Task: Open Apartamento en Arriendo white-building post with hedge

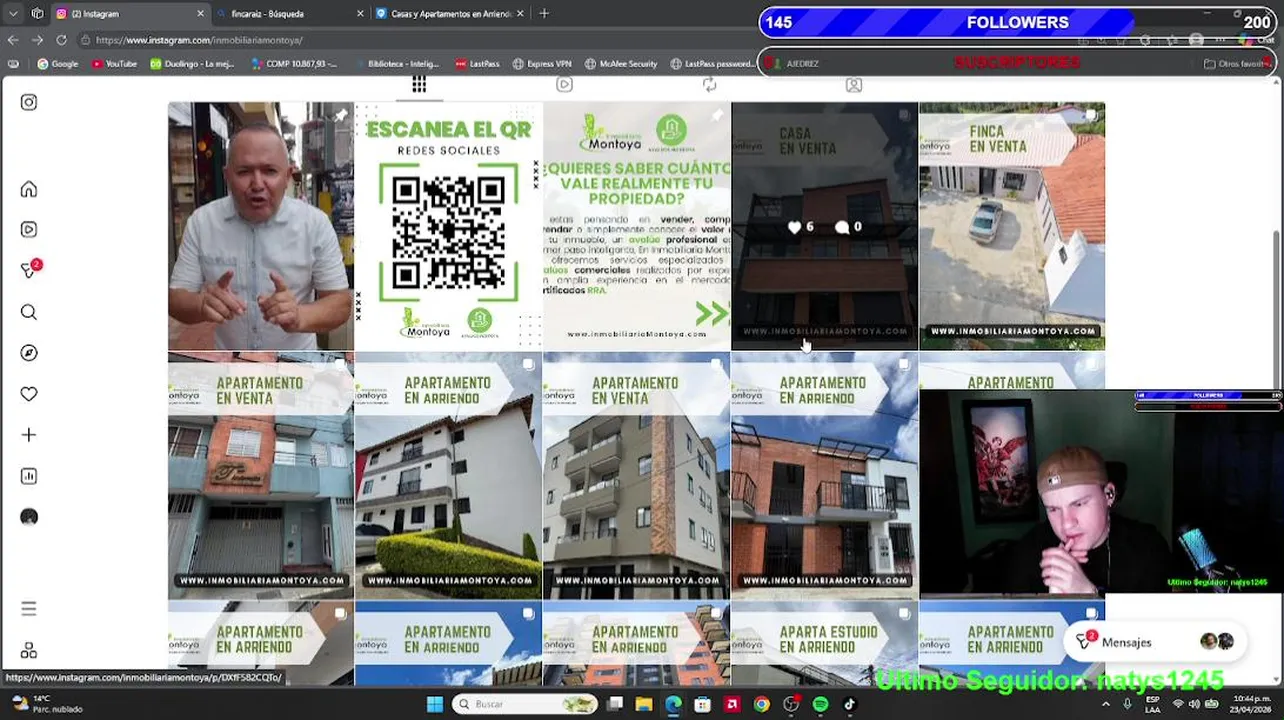Action: coord(448,476)
